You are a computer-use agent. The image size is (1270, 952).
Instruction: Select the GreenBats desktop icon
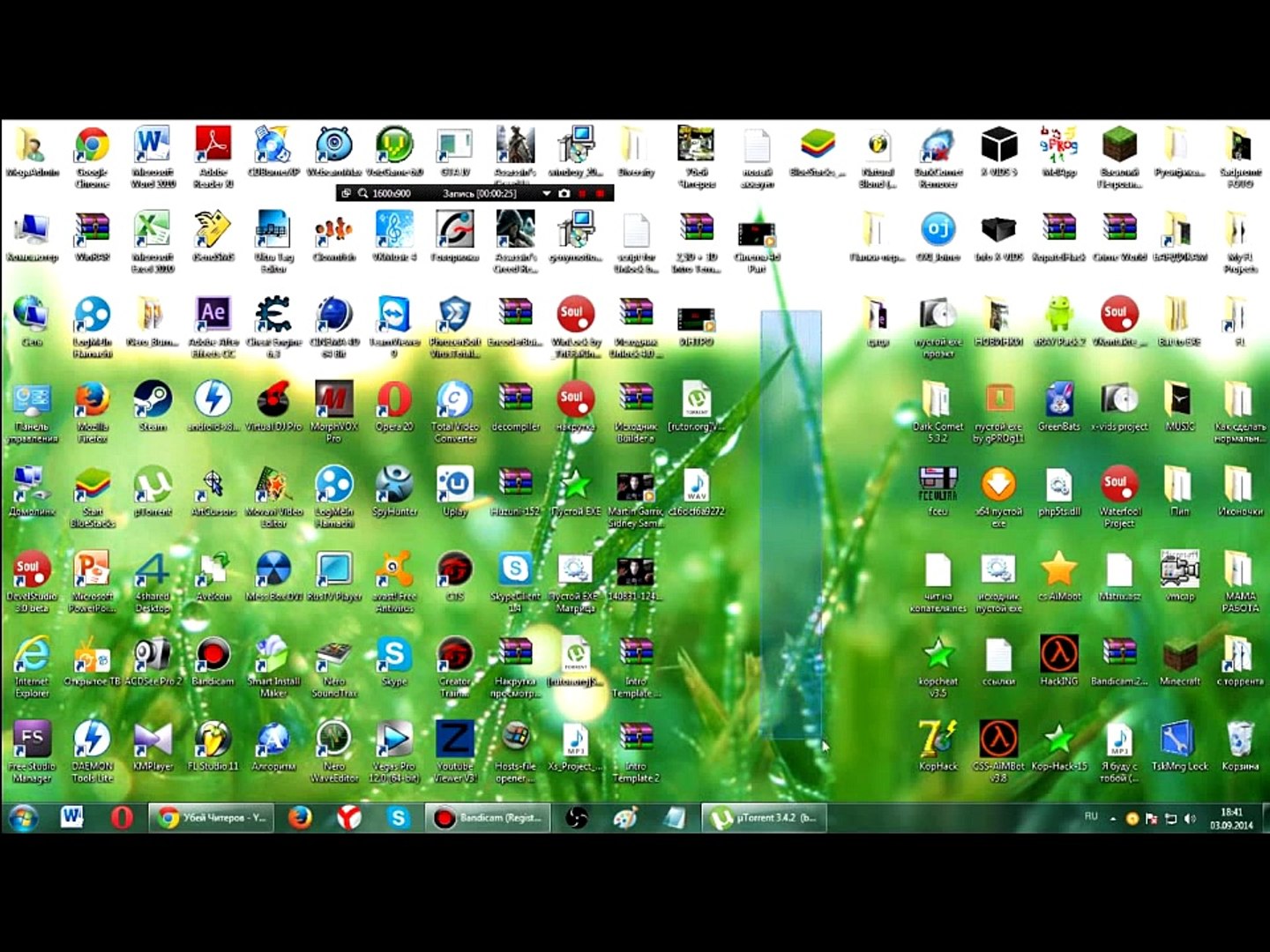[x=1058, y=405]
